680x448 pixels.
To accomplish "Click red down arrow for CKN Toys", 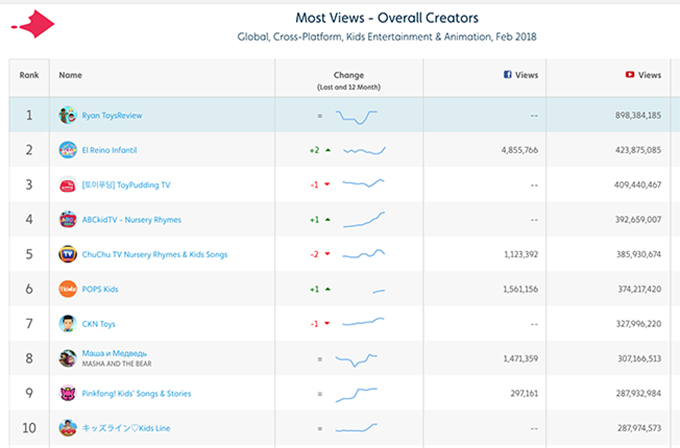I will pos(327,324).
